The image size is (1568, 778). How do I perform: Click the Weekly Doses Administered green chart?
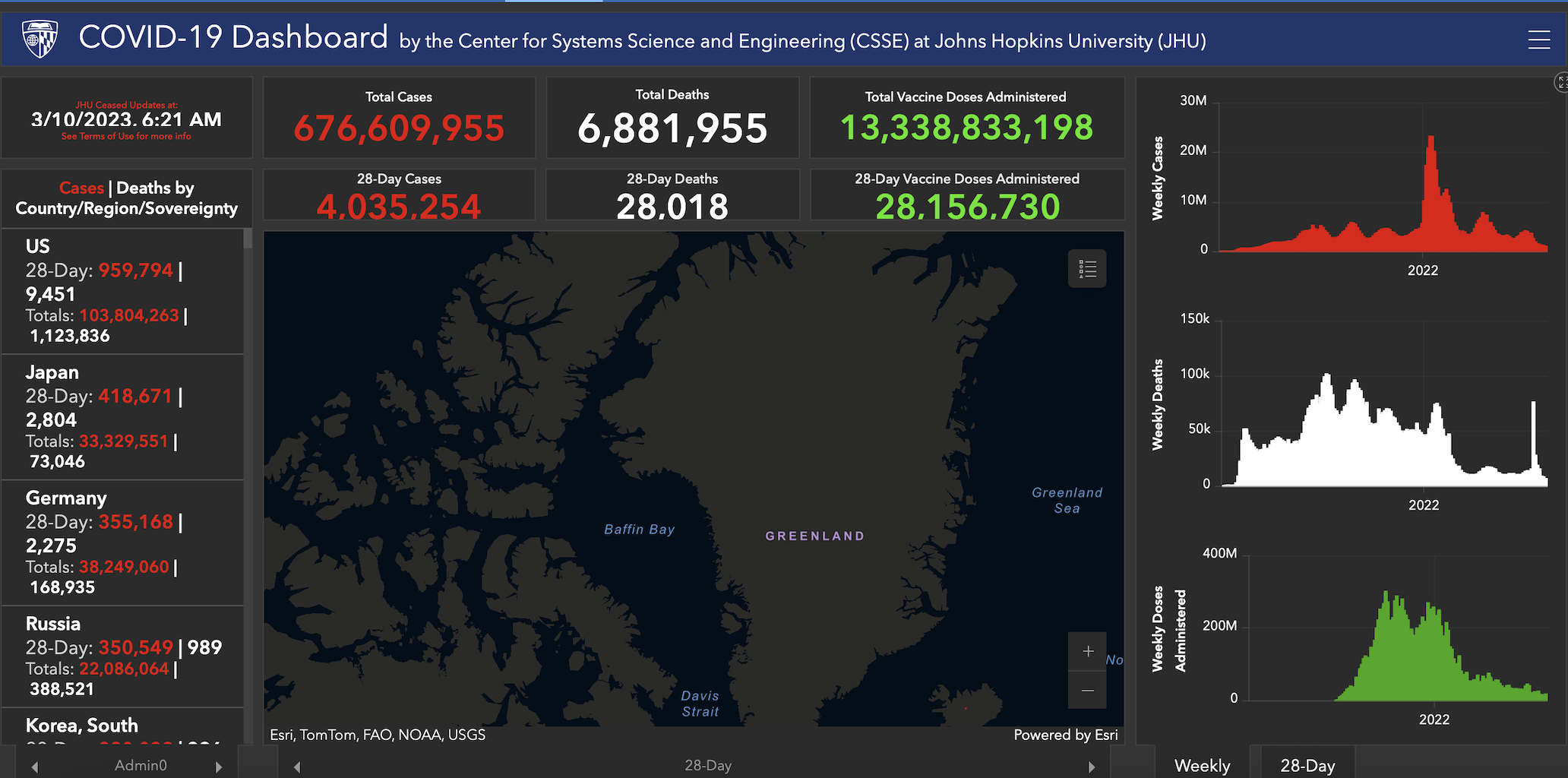coord(1398,646)
